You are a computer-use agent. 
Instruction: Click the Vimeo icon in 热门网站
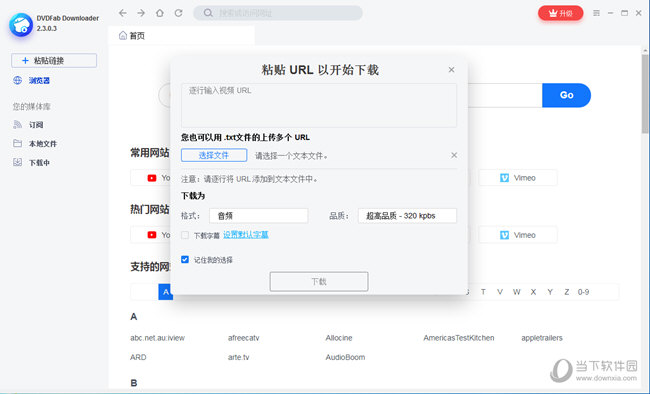[x=504, y=235]
